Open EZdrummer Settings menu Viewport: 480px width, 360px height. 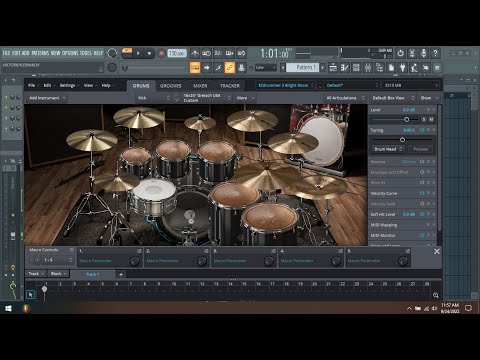click(x=68, y=85)
